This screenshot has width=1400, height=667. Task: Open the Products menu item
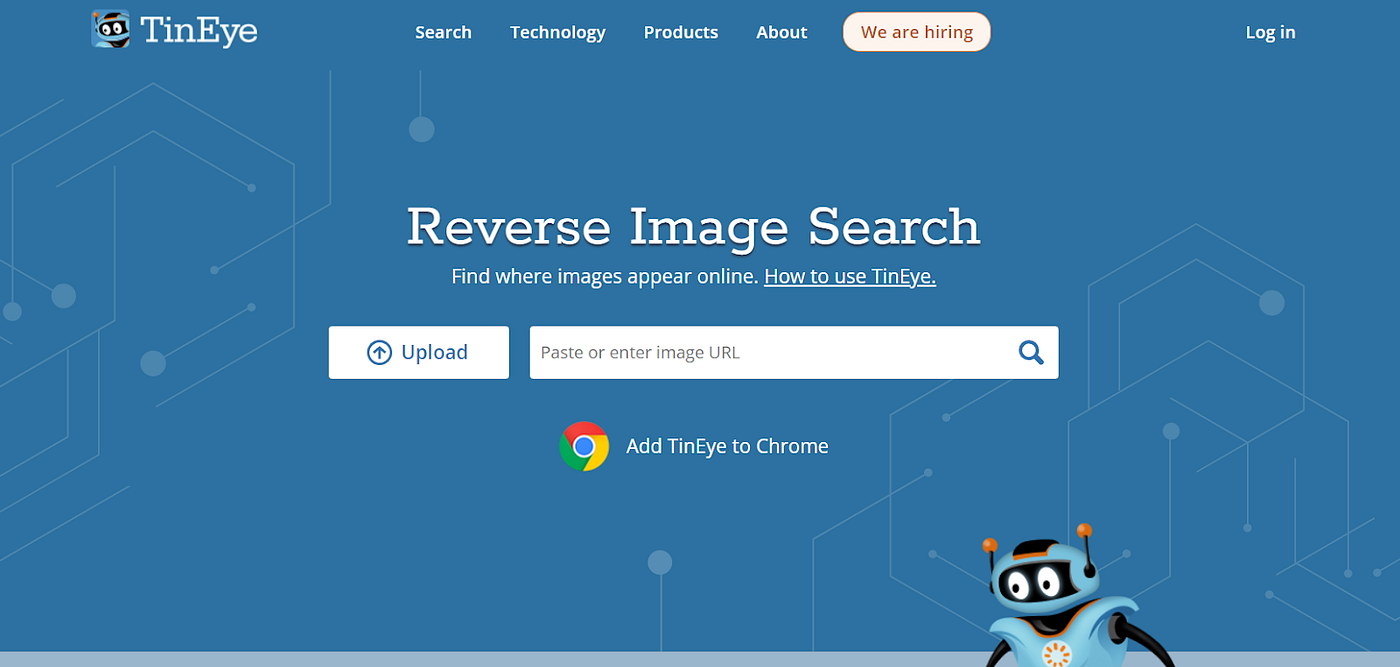(680, 32)
